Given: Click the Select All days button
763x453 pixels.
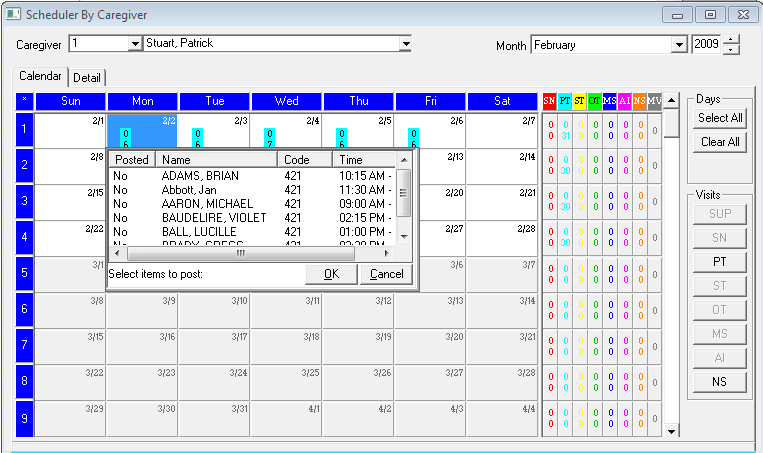Looking at the screenshot, I should click(720, 118).
